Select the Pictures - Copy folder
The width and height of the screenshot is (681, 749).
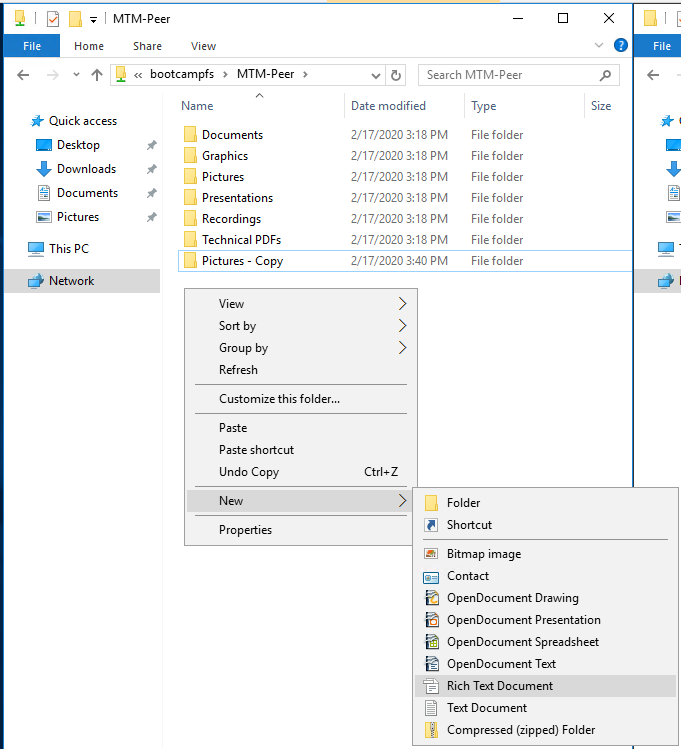pos(242,261)
